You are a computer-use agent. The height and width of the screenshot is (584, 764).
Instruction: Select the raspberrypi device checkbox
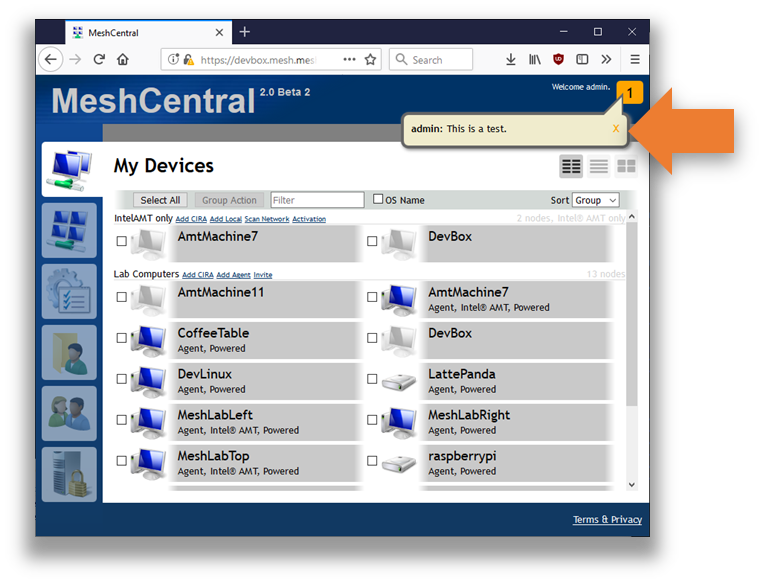(x=372, y=461)
